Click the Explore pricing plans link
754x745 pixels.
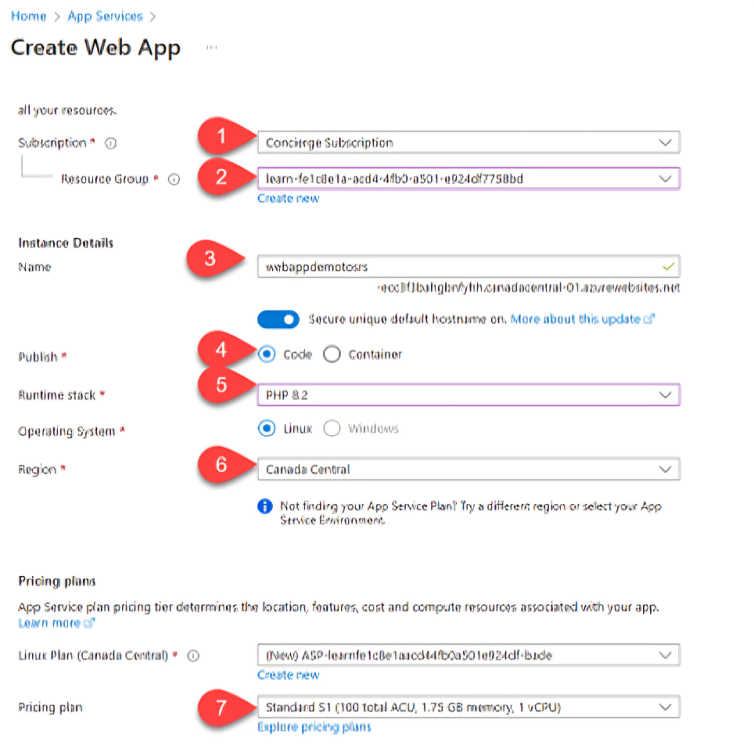(x=314, y=727)
